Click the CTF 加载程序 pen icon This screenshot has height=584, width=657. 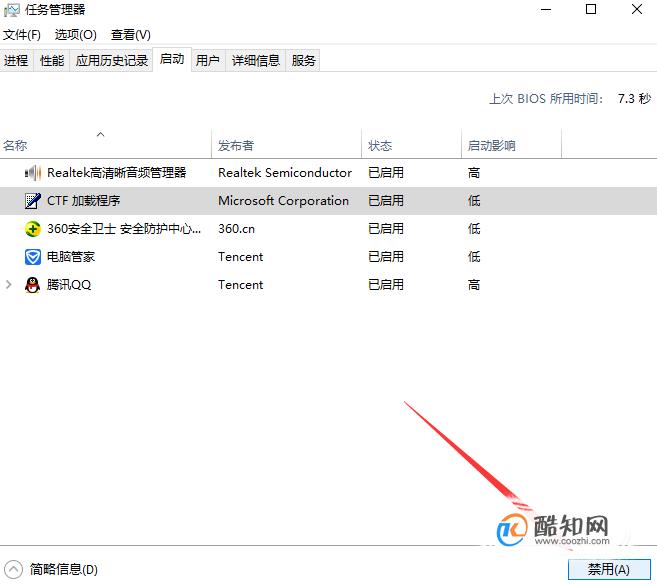[x=33, y=201]
